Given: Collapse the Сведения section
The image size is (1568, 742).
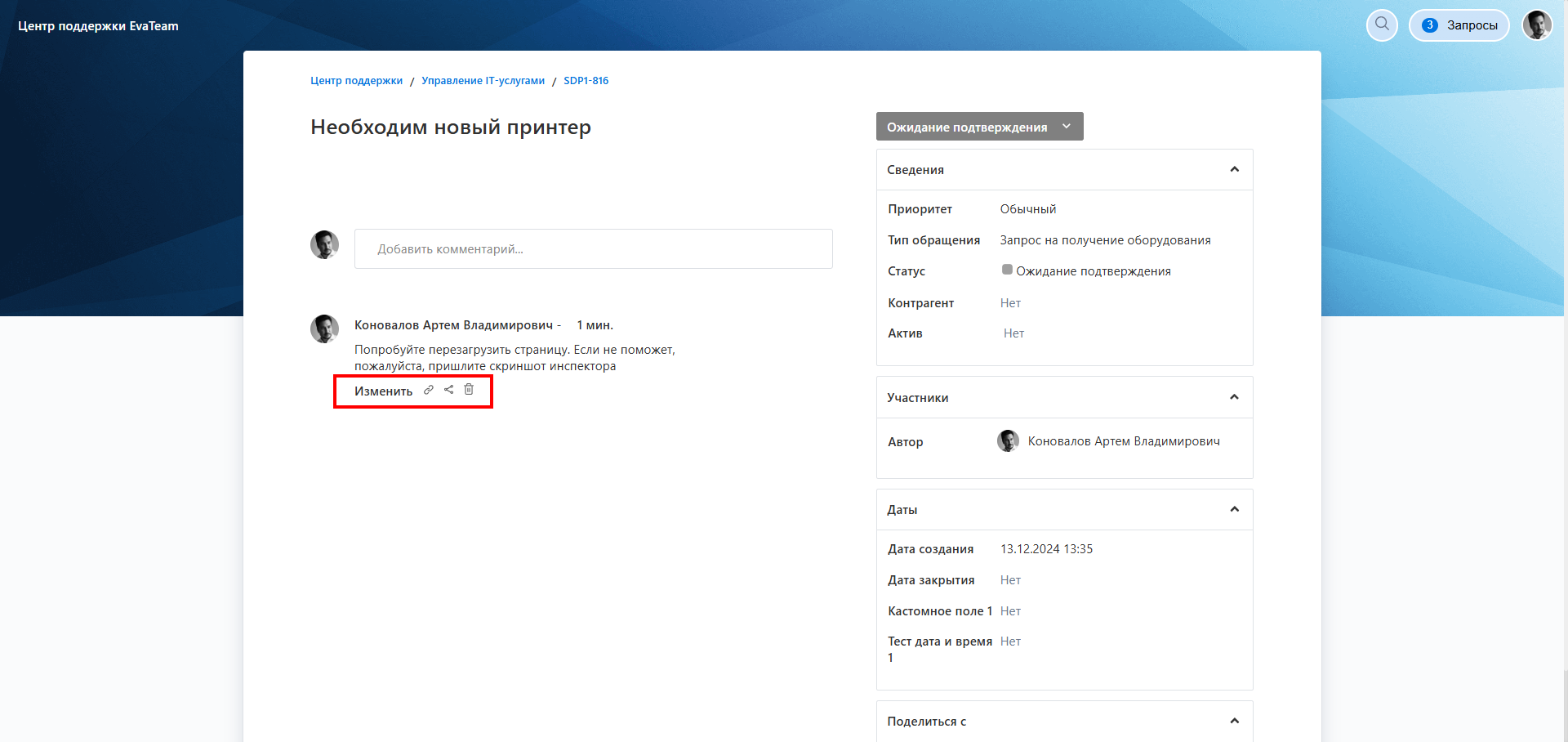Looking at the screenshot, I should tap(1234, 169).
